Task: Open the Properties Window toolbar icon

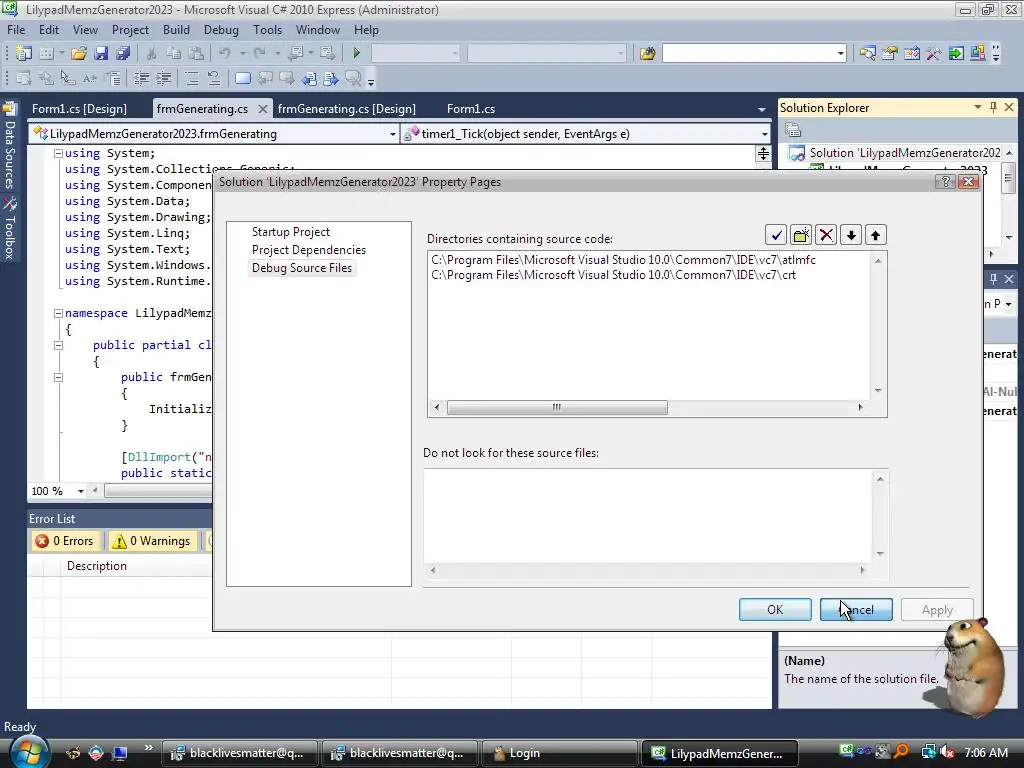Action: [889, 53]
